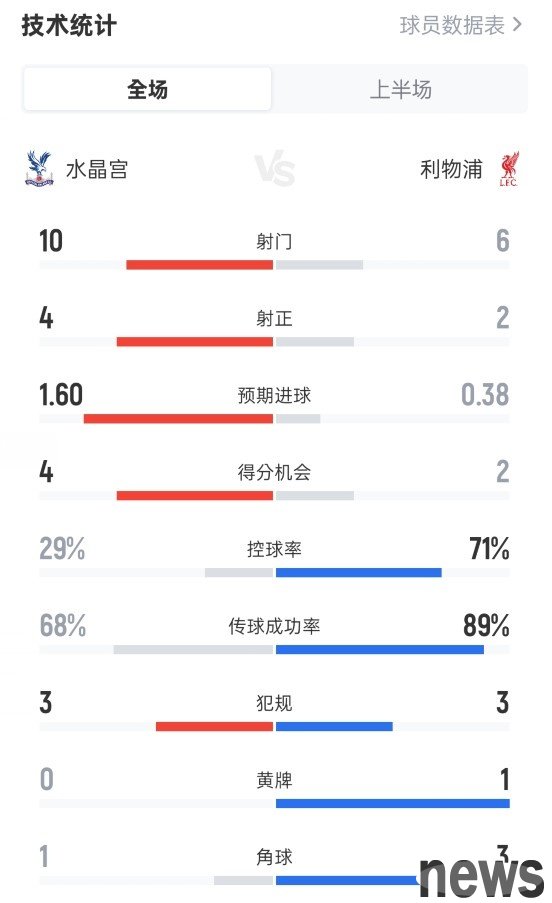Click the 预期进球 stat label
This screenshot has height=903, width=552.
(274, 396)
